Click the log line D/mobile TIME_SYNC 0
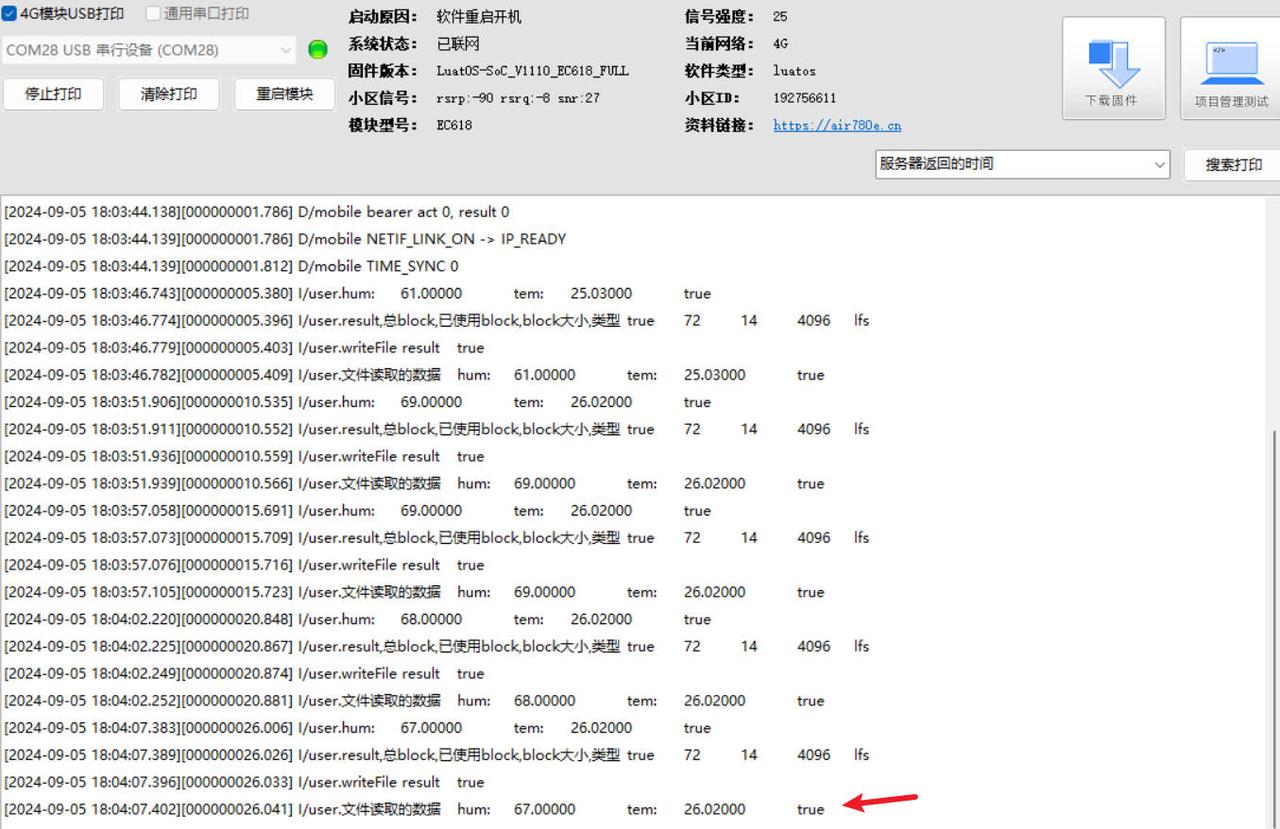The height and width of the screenshot is (829, 1280). pyautogui.click(x=231, y=266)
